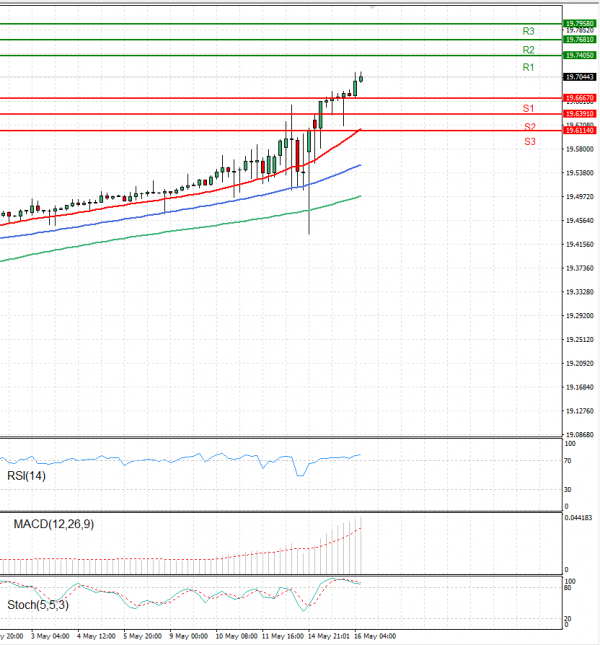Select the 19.76810 price tag
This screenshot has height=645, width=600.
(579, 39)
